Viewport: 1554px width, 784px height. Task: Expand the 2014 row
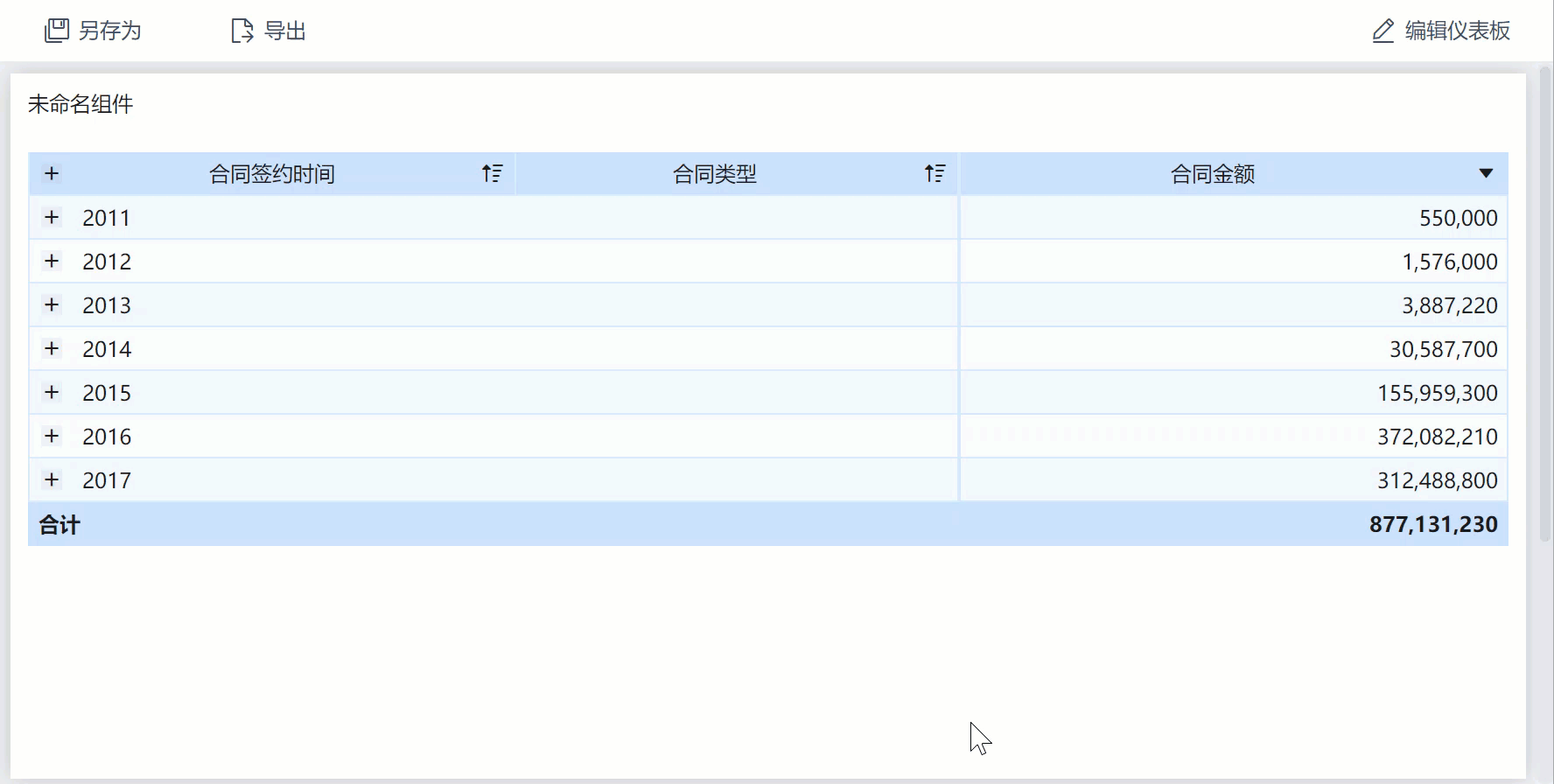52,348
